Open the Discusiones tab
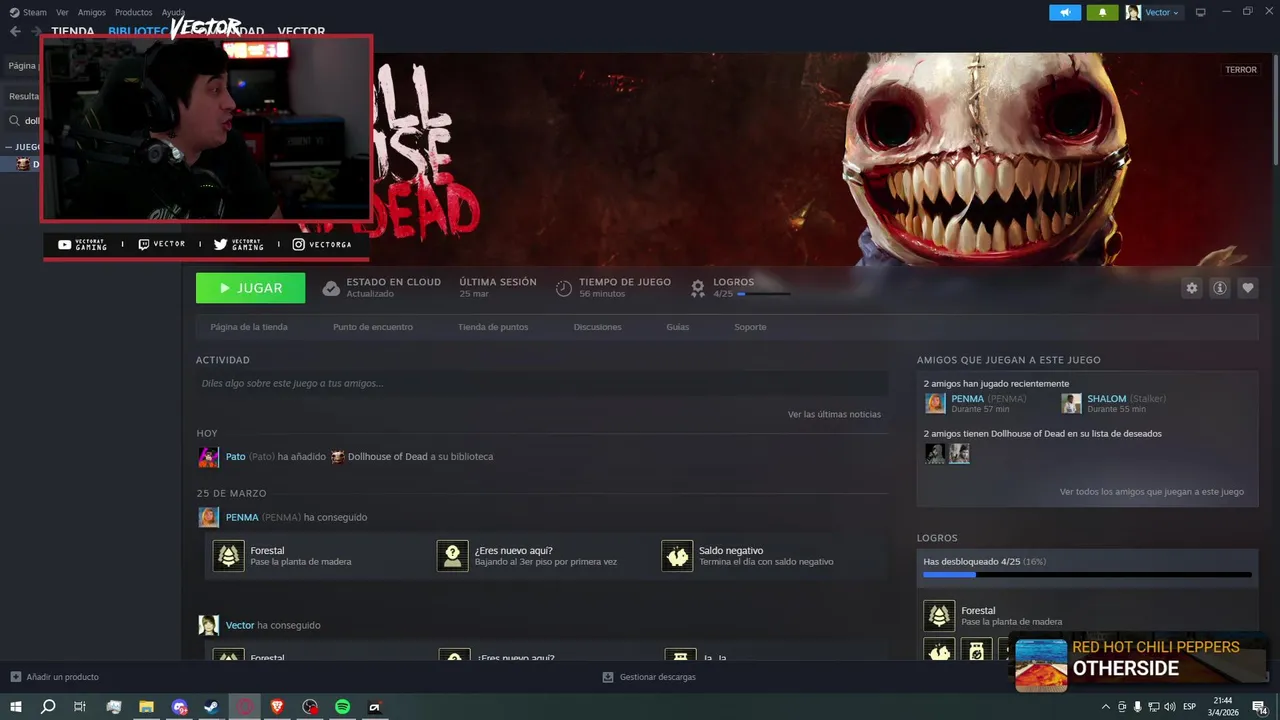Screen dimensions: 1280x720 point(598,327)
